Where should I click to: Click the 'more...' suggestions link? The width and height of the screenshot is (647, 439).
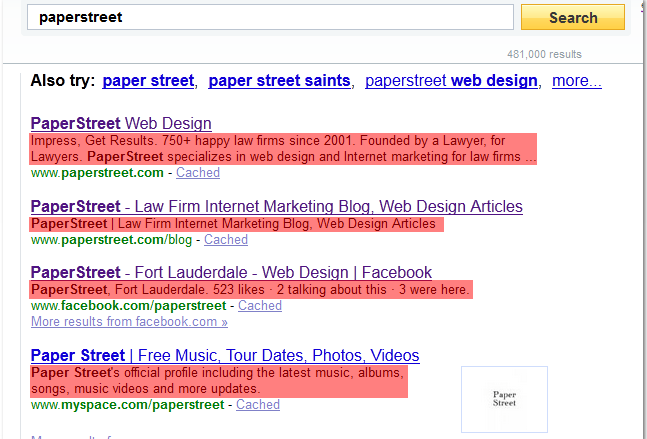[x=577, y=80]
